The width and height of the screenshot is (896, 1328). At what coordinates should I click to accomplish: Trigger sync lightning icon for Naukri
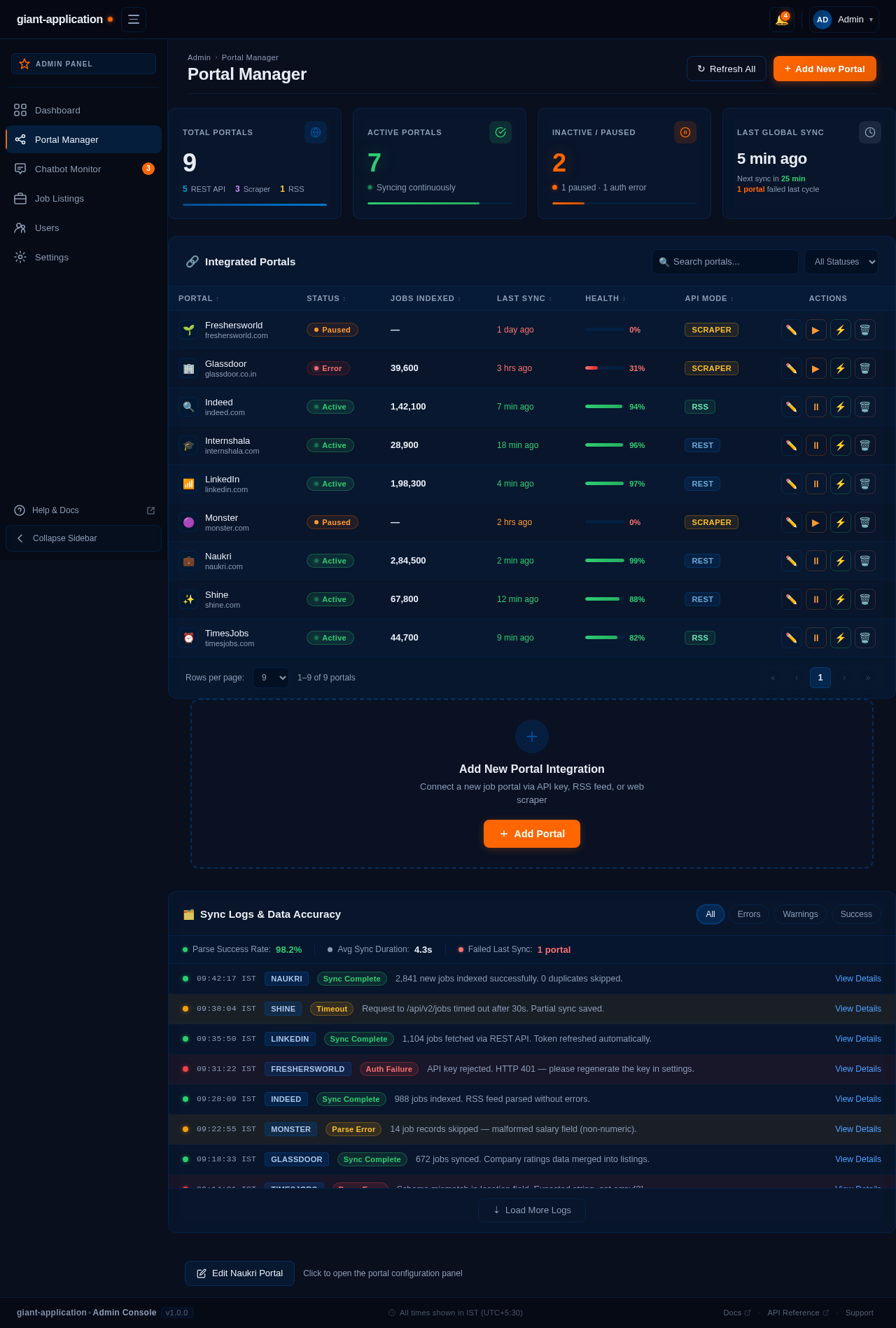pyautogui.click(x=841, y=561)
